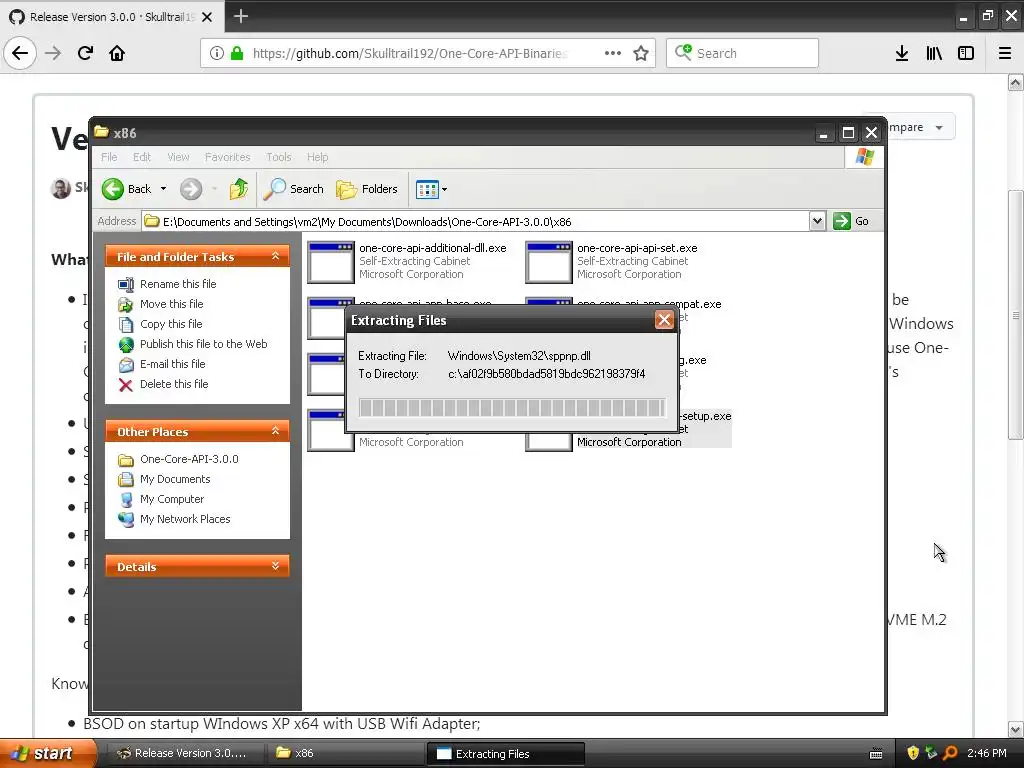Click the Firefox forward arrow button
1024x768 pixels.
click(53, 53)
